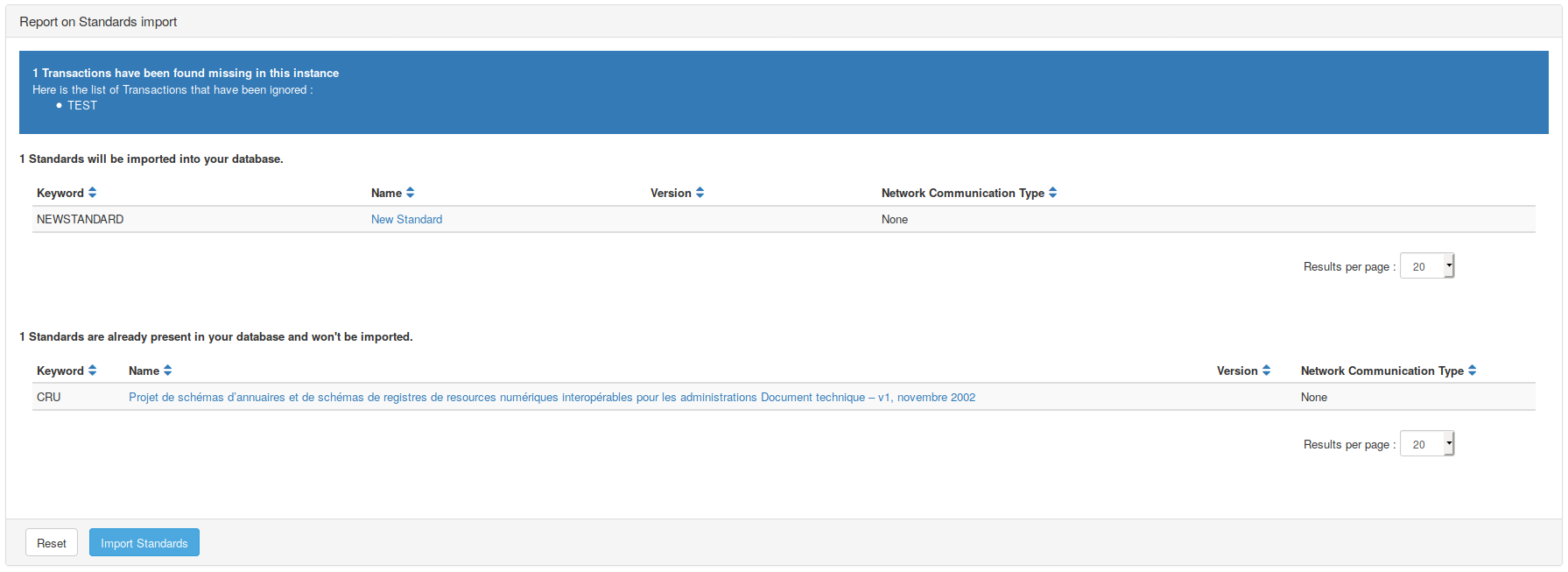The height and width of the screenshot is (572, 1568).
Task: Click Network Communication Type sort arrows in the already-present table
Action: 1472,371
